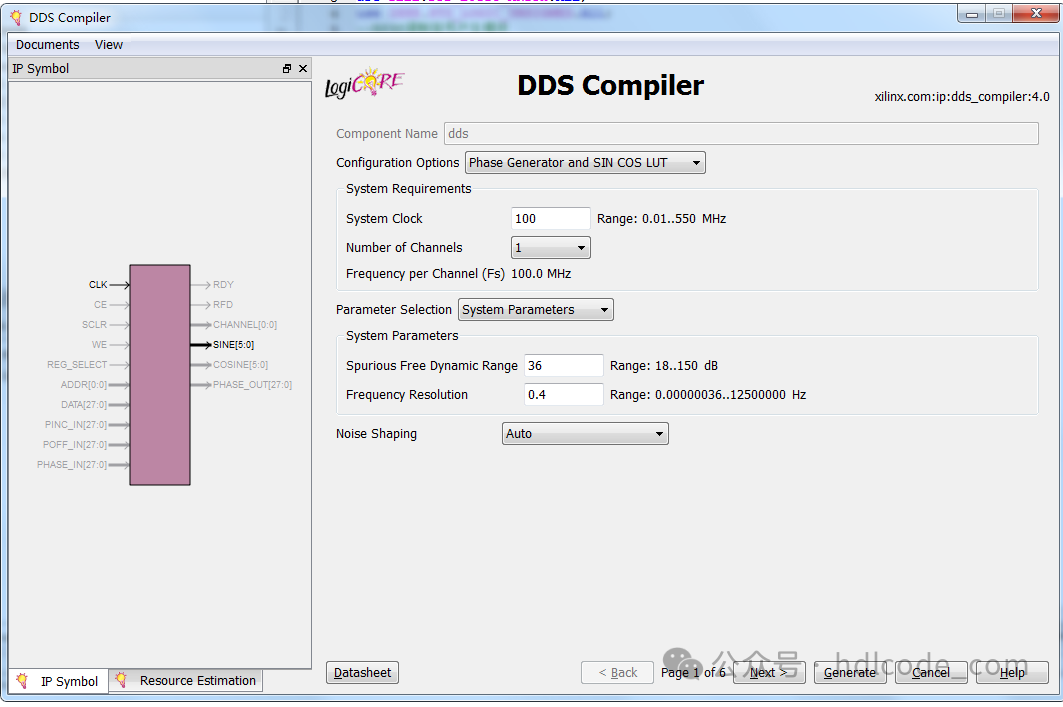
Task: Open Help
Action: [x=1012, y=672]
